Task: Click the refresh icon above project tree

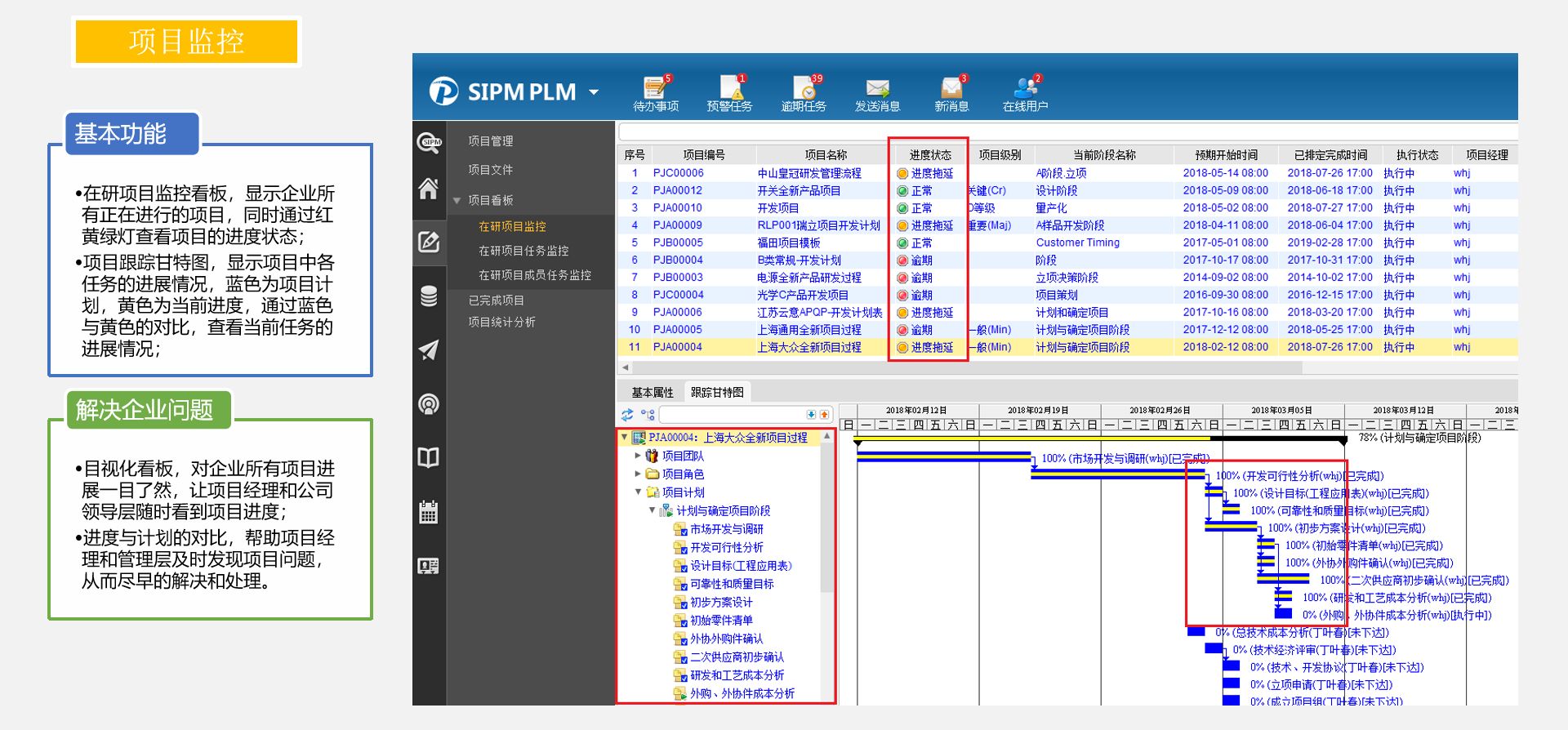Action: (x=627, y=415)
